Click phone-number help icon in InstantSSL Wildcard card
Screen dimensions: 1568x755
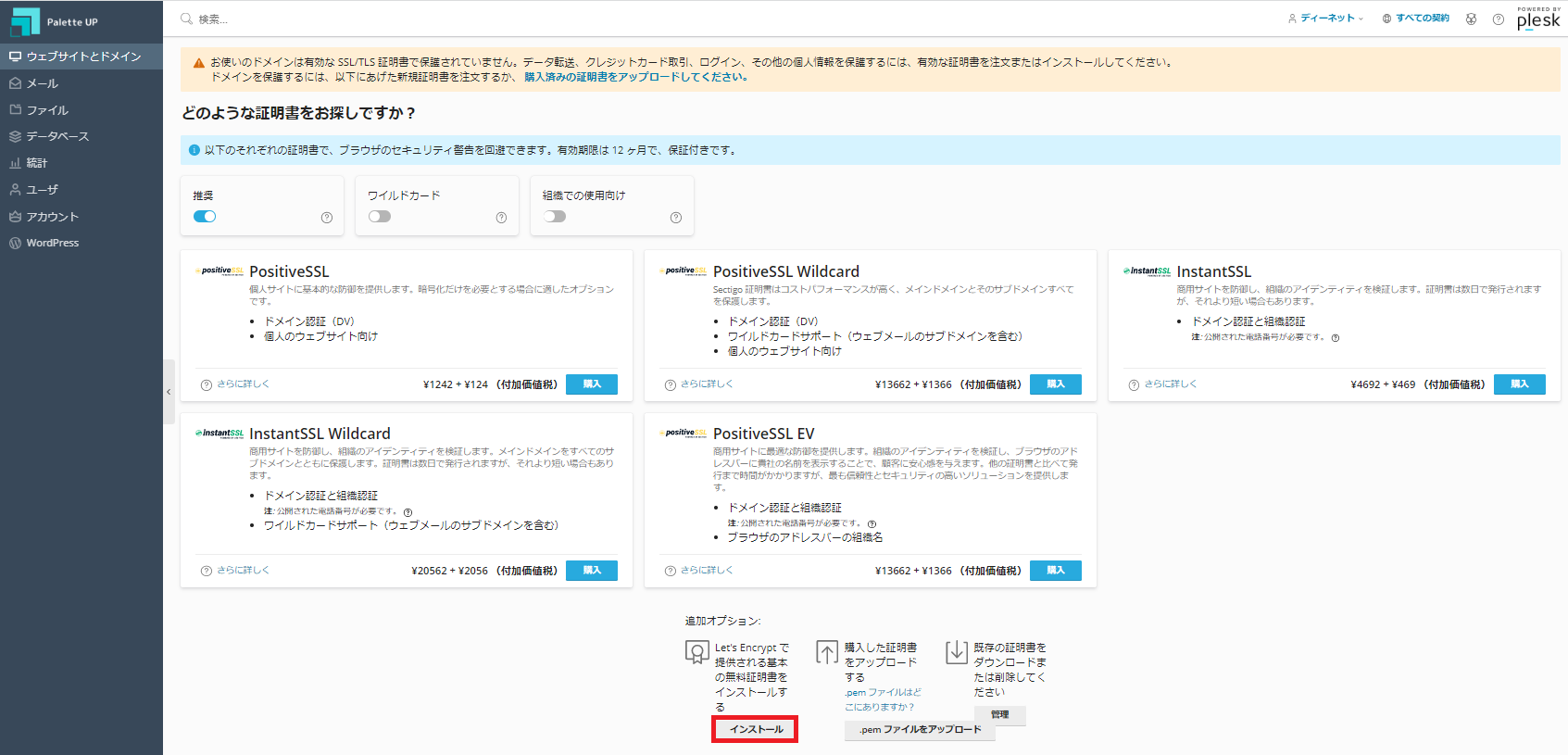coord(408,512)
